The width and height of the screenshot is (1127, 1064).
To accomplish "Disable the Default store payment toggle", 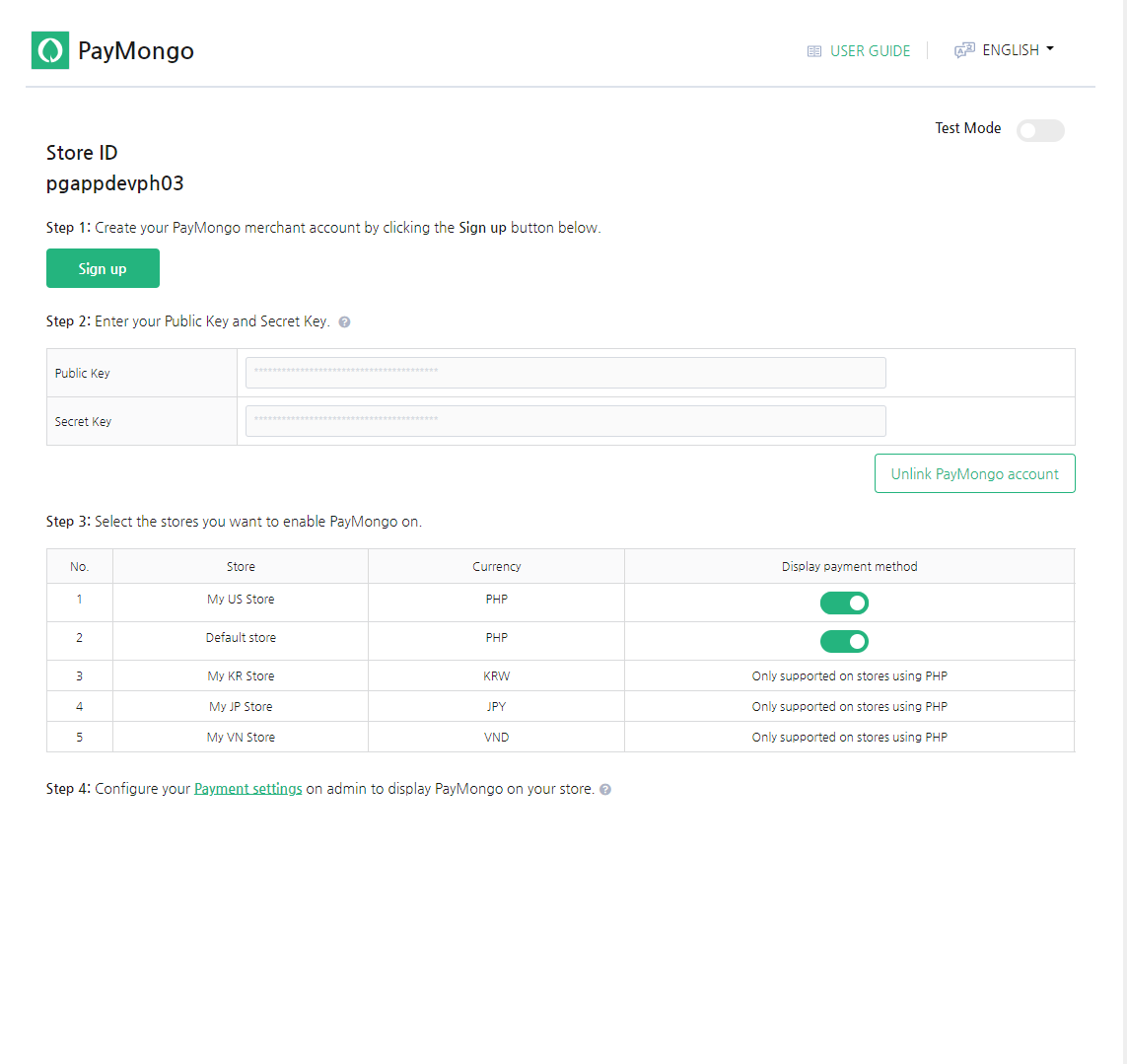I will coord(844,641).
